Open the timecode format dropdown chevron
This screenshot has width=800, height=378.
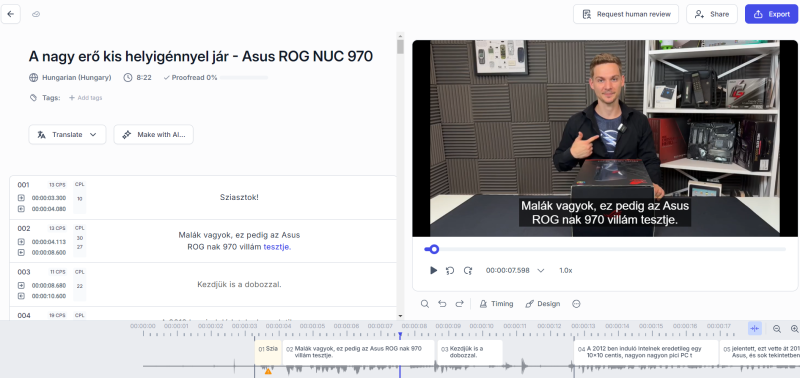pos(541,270)
